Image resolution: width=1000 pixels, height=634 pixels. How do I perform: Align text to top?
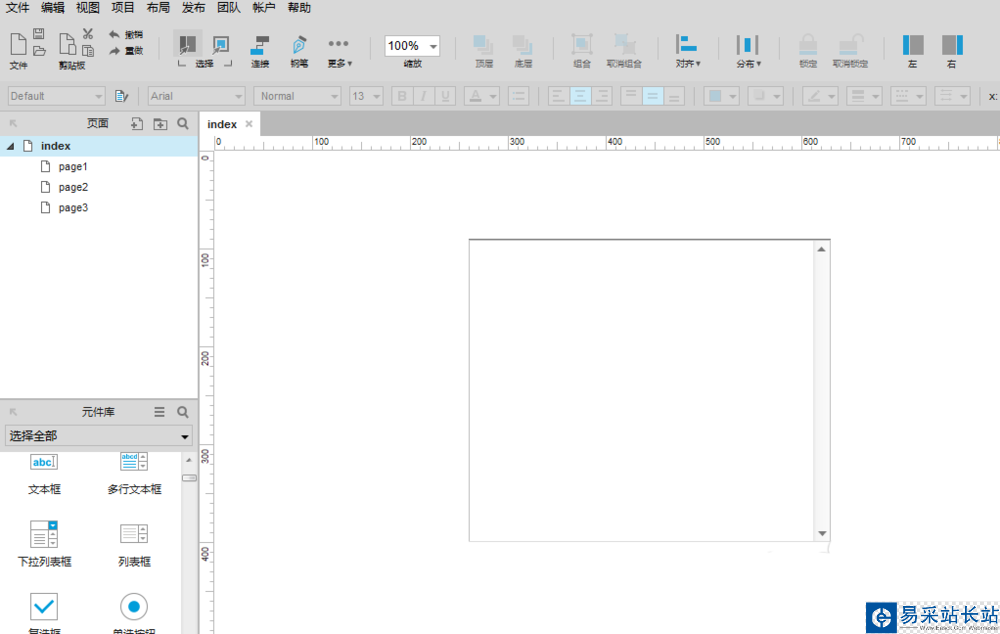pyautogui.click(x=631, y=96)
